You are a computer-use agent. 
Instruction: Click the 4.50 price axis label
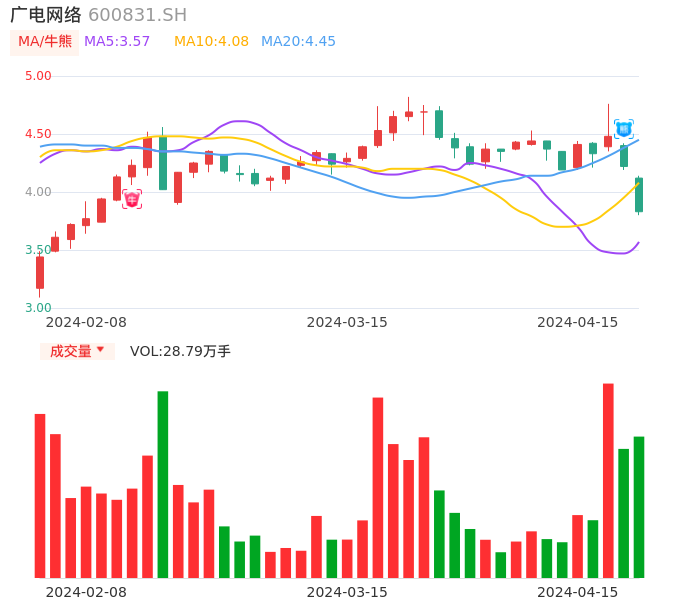38,134
